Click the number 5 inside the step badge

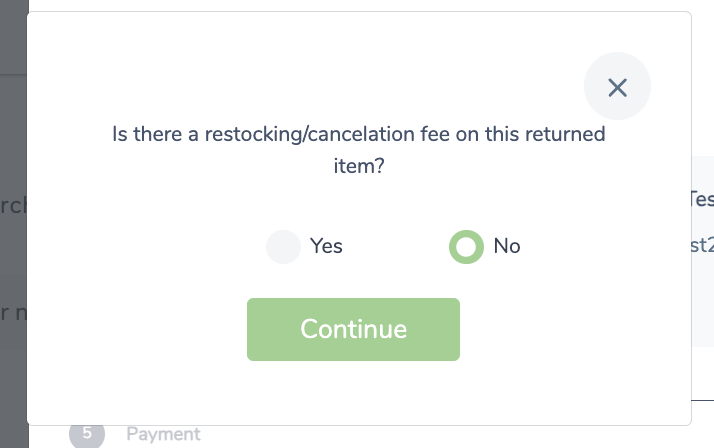coord(87,433)
